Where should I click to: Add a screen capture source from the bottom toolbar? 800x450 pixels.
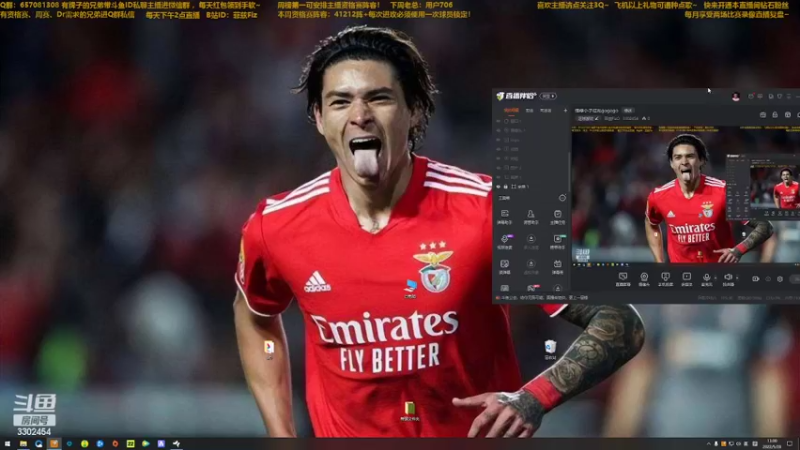(623, 279)
